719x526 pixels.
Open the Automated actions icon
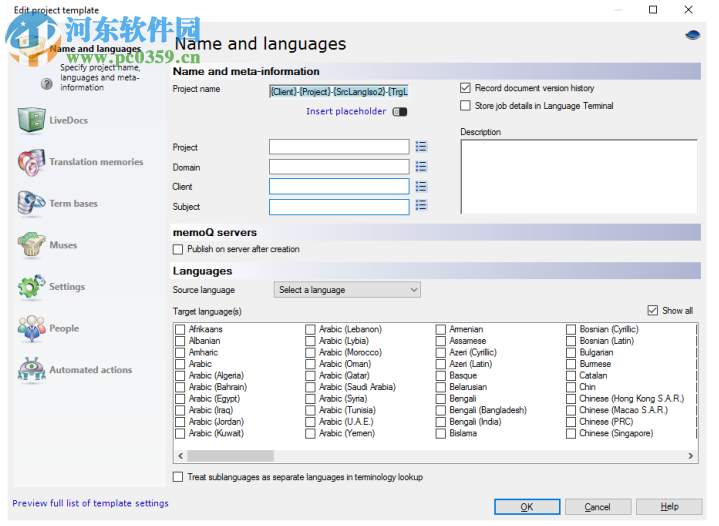[x=31, y=370]
